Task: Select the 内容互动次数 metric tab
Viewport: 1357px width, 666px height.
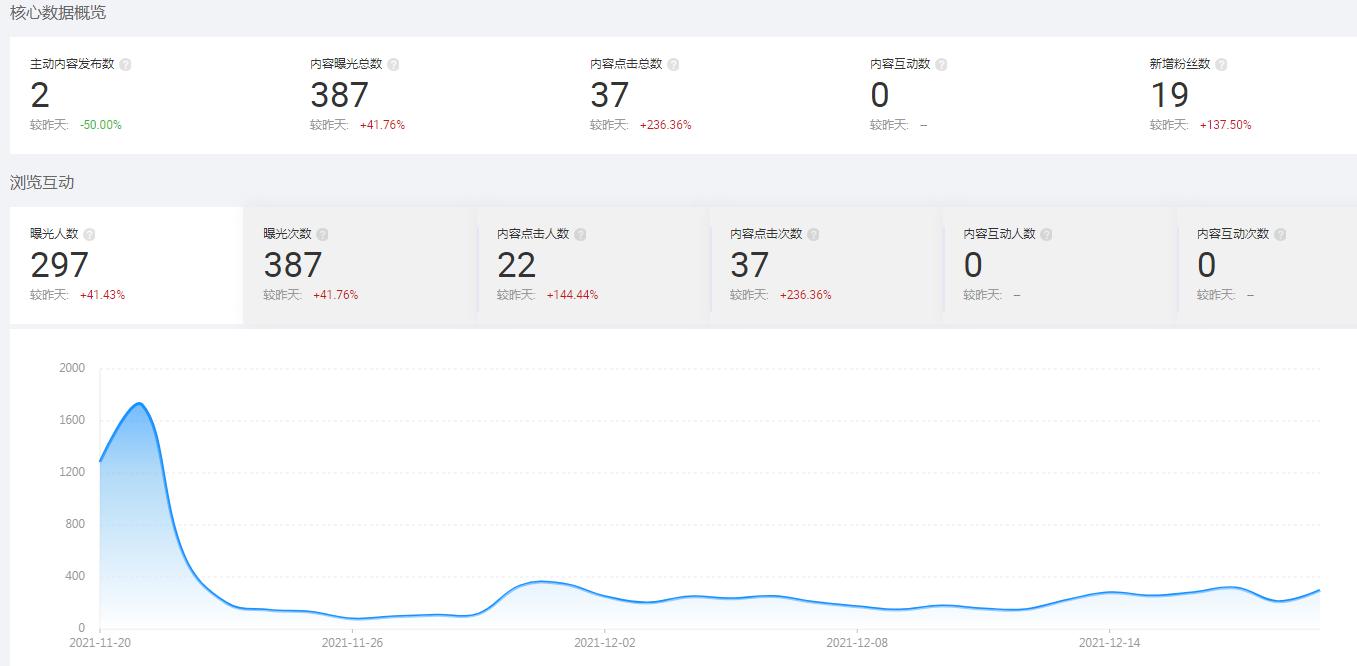Action: point(1268,265)
